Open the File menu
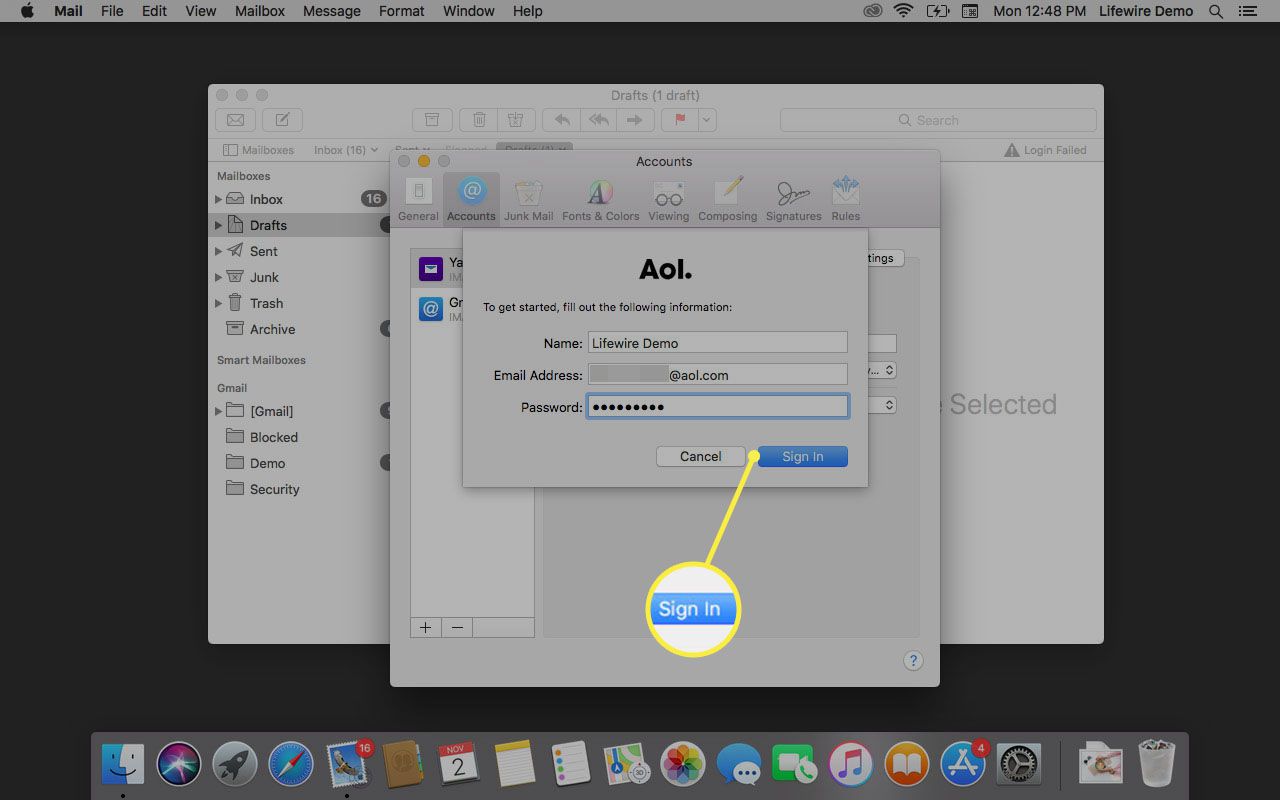Screen dimensions: 1280x800 pos(112,11)
